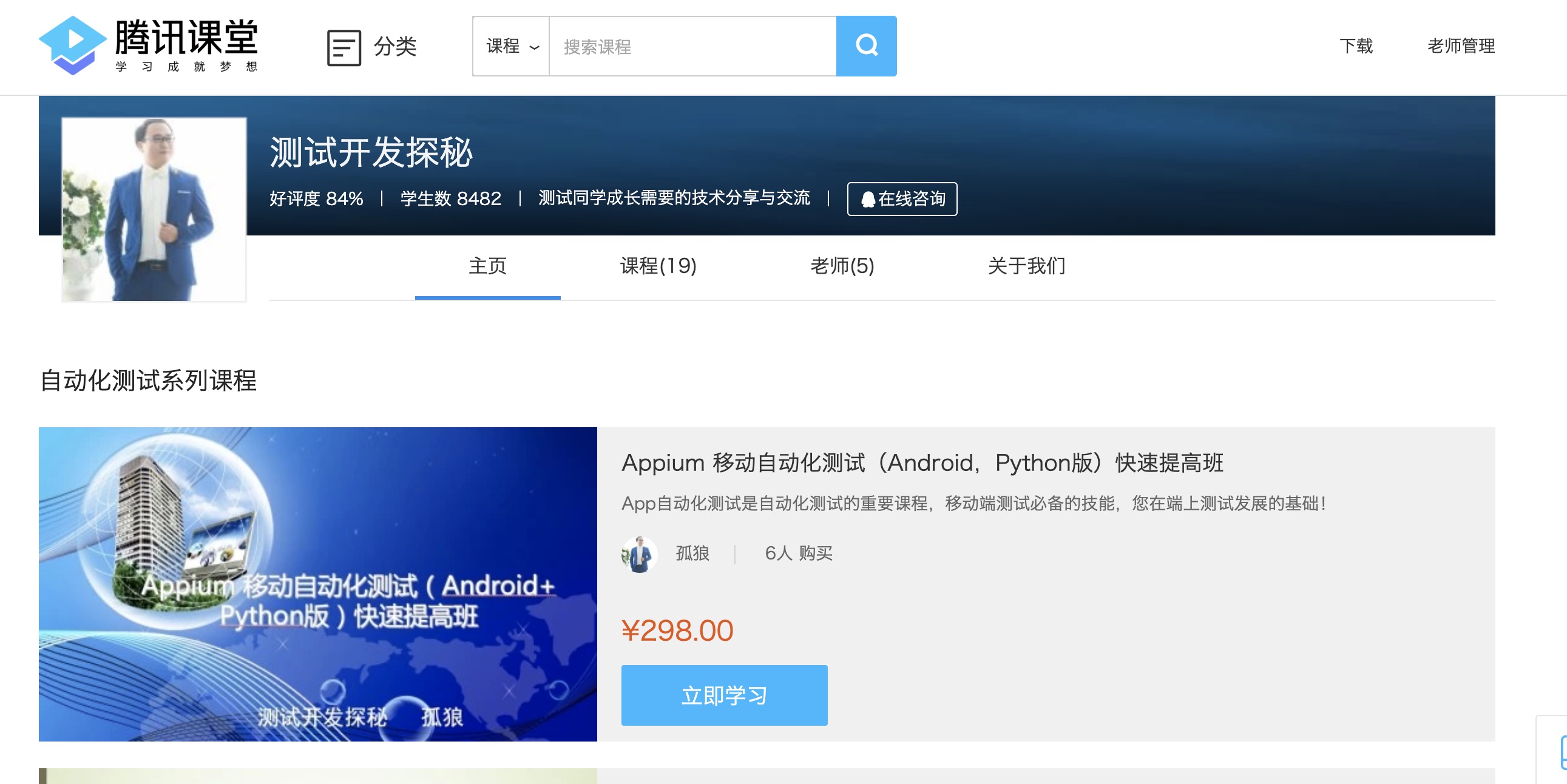Click the 分类 label text

point(395,46)
